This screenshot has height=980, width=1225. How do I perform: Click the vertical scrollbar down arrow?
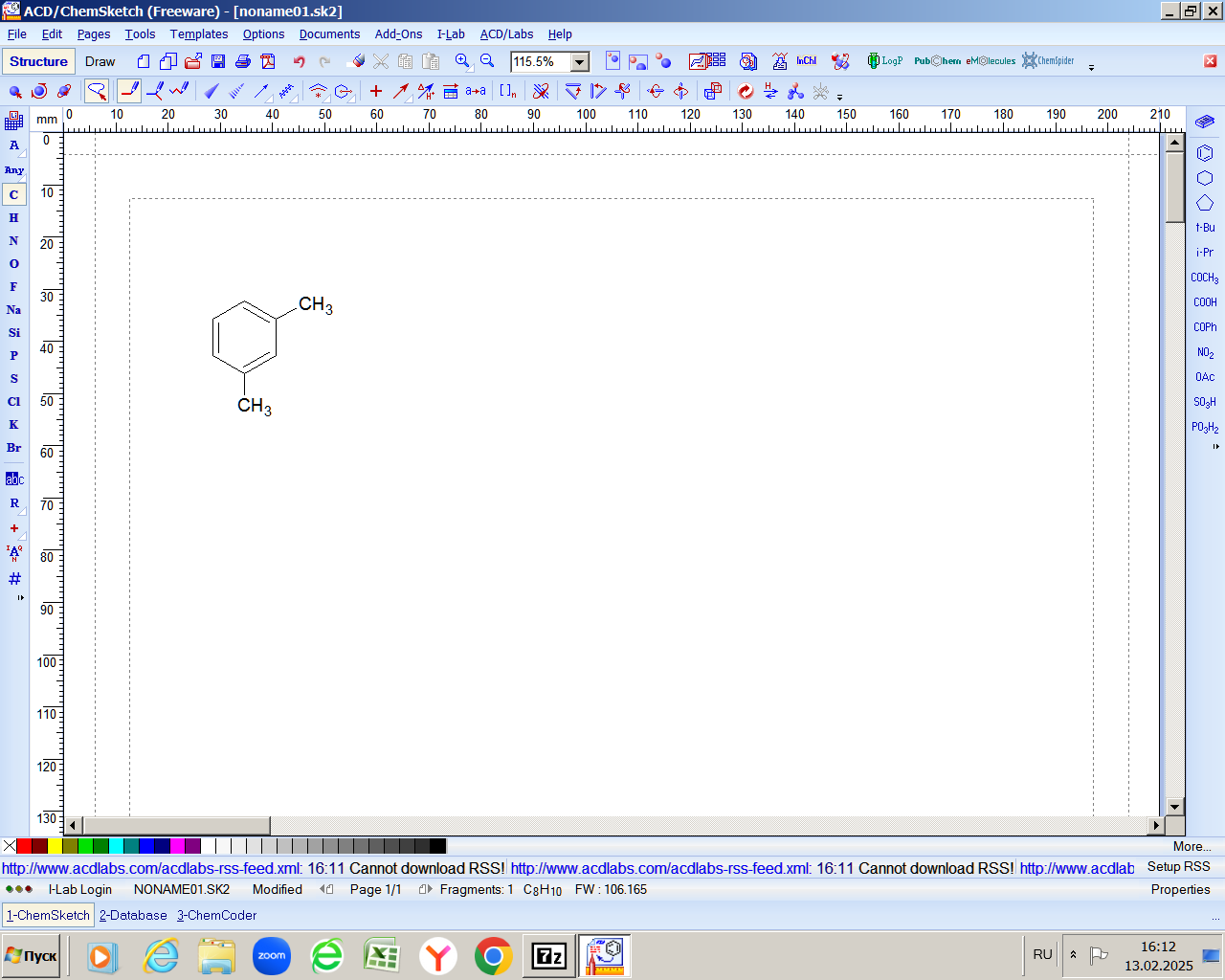pos(1175,807)
